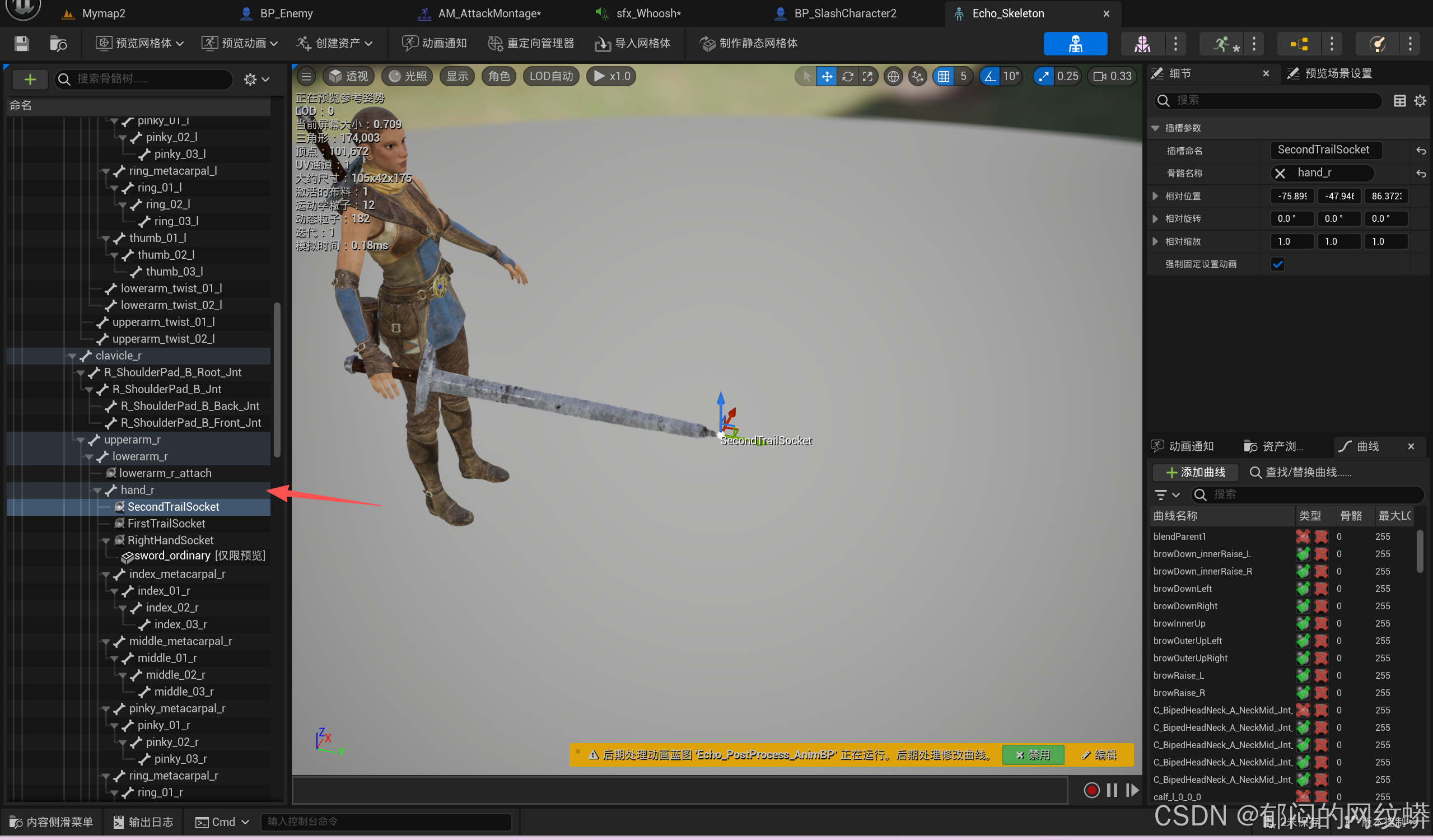Open the Preview Scene Settings tab
Image resolution: width=1433 pixels, height=840 pixels.
[x=1331, y=73]
